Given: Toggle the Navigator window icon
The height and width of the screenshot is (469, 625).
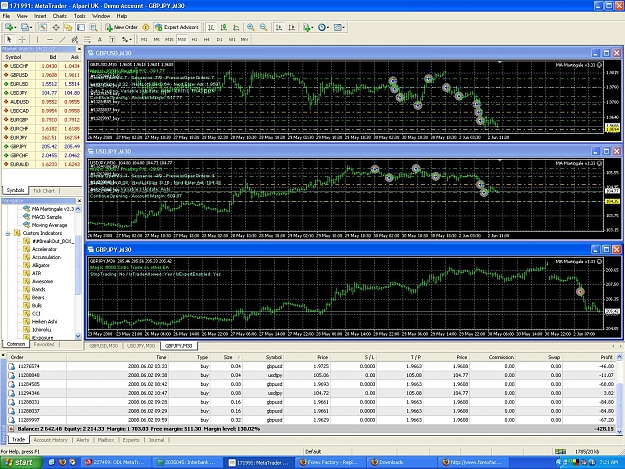Looking at the screenshot, I should [x=68, y=27].
